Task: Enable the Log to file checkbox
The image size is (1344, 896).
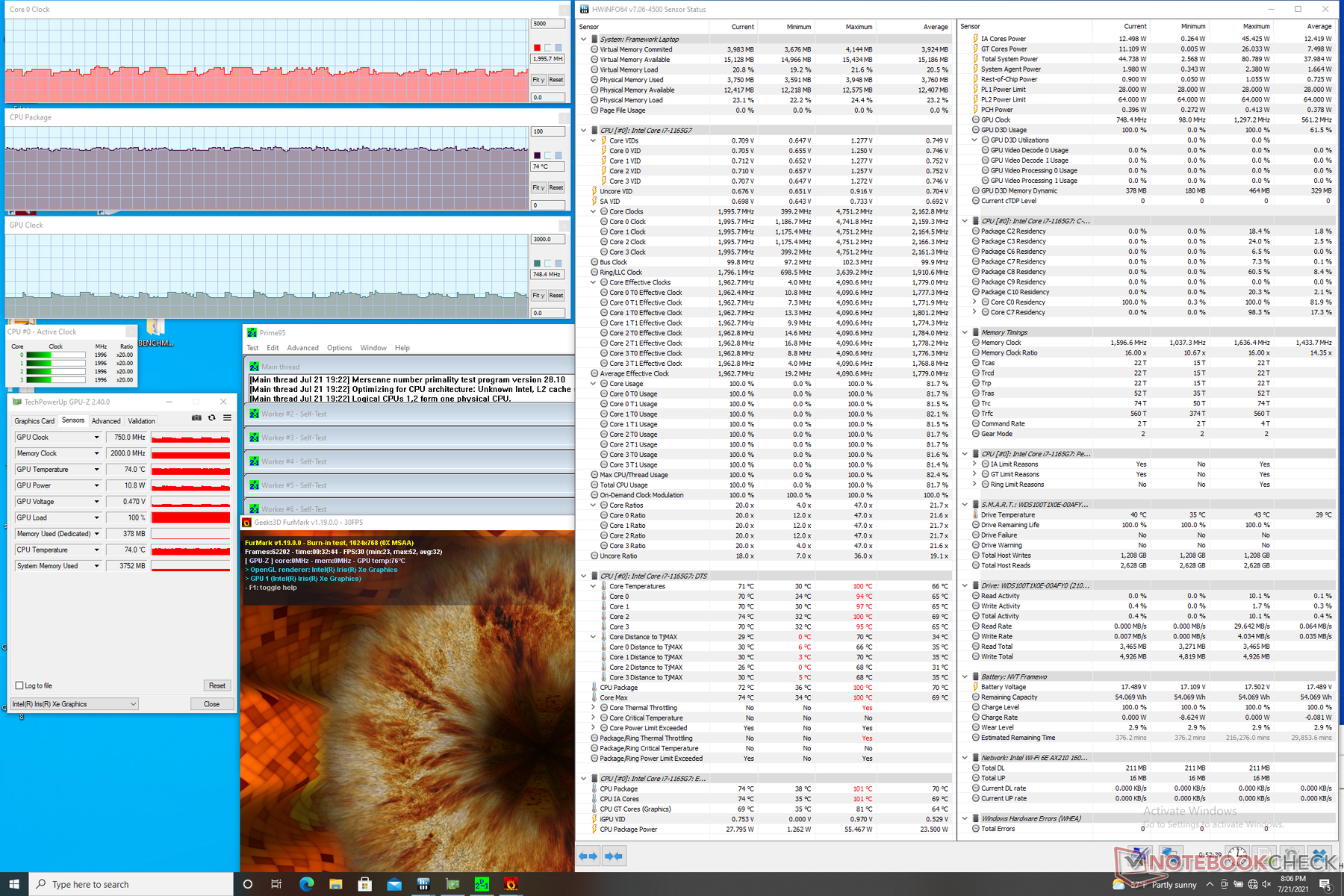Action: pyautogui.click(x=19, y=685)
